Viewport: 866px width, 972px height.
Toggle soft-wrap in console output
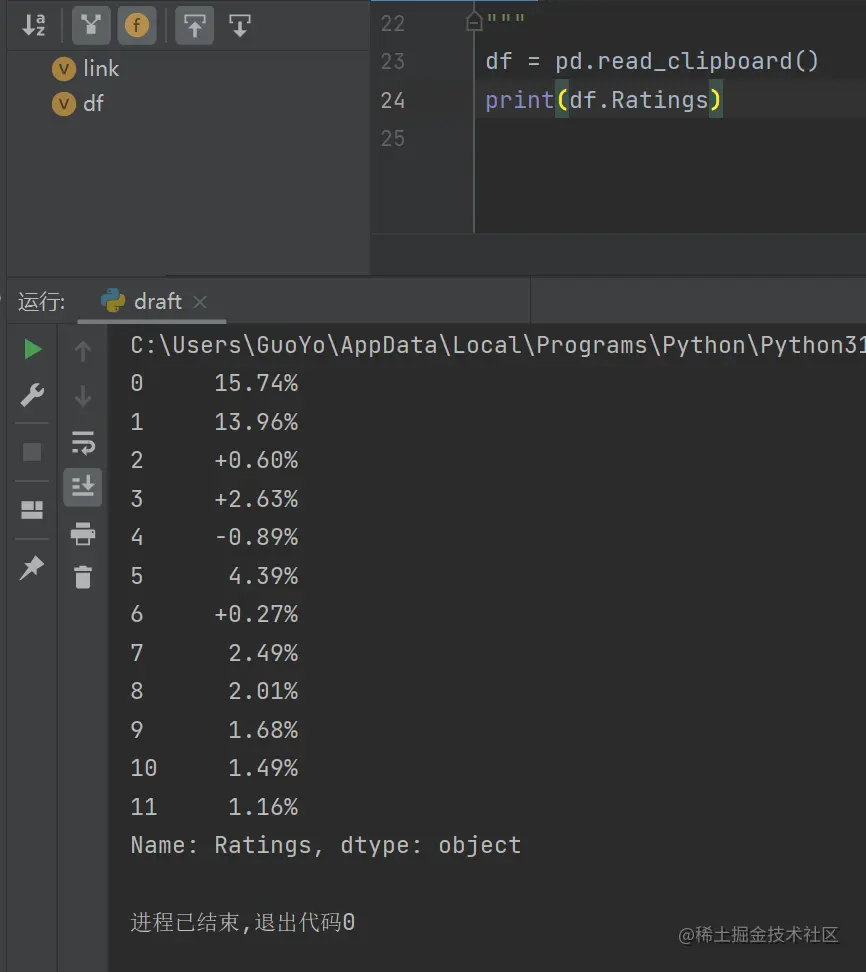pos(83,443)
